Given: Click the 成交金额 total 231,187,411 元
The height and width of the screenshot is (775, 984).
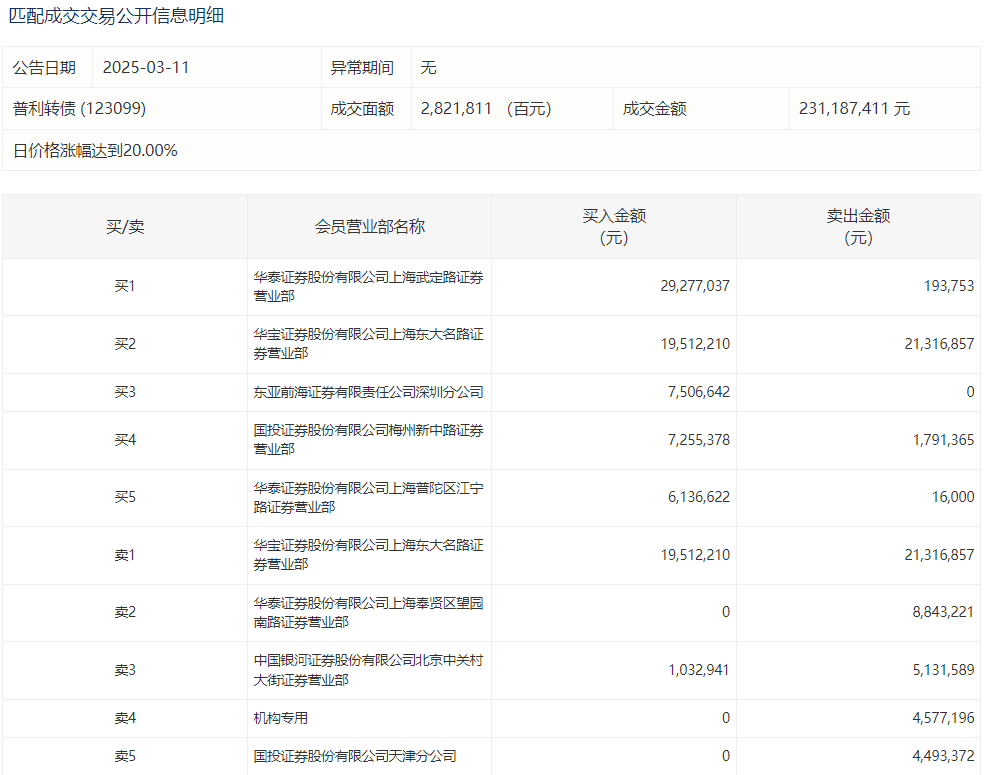Looking at the screenshot, I should pyautogui.click(x=854, y=109).
